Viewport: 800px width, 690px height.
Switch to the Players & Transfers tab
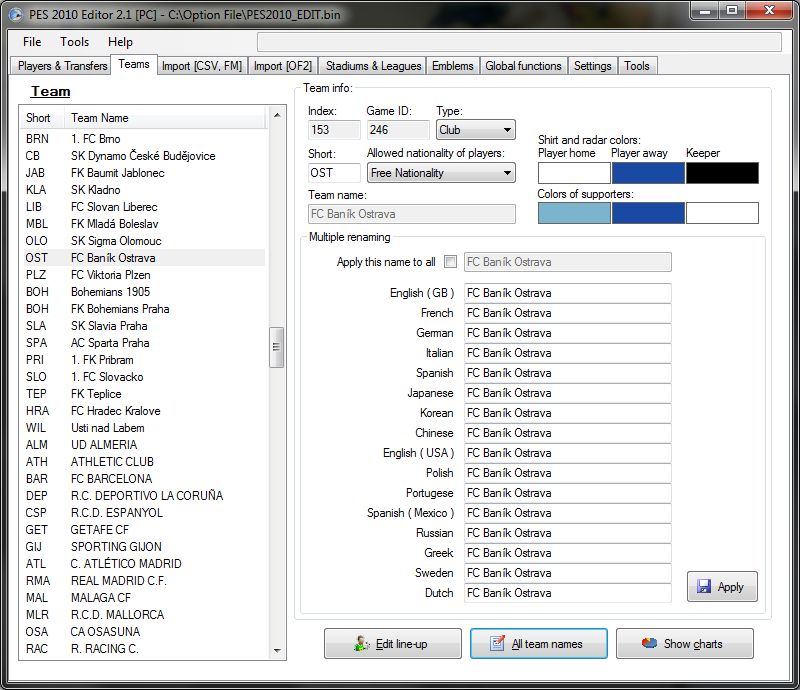pyautogui.click(x=62, y=66)
